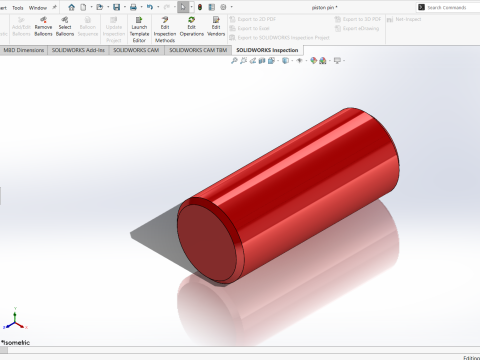Image resolution: width=480 pixels, height=360 pixels.
Task: Open Edit Operations
Action: pos(192,26)
